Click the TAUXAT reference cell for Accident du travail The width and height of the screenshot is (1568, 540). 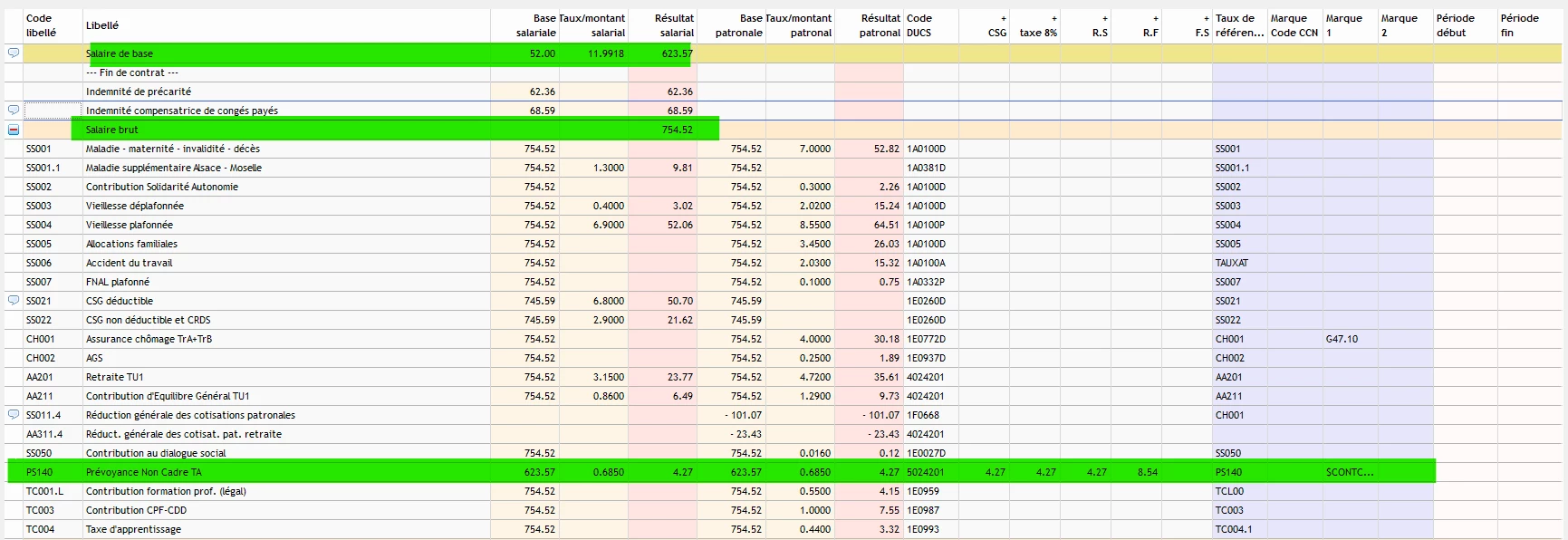[1231, 263]
